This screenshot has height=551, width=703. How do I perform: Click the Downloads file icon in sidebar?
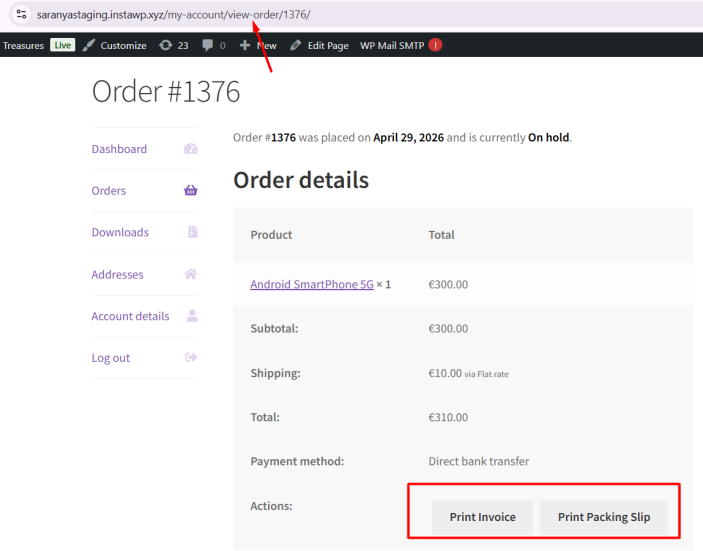(192, 232)
